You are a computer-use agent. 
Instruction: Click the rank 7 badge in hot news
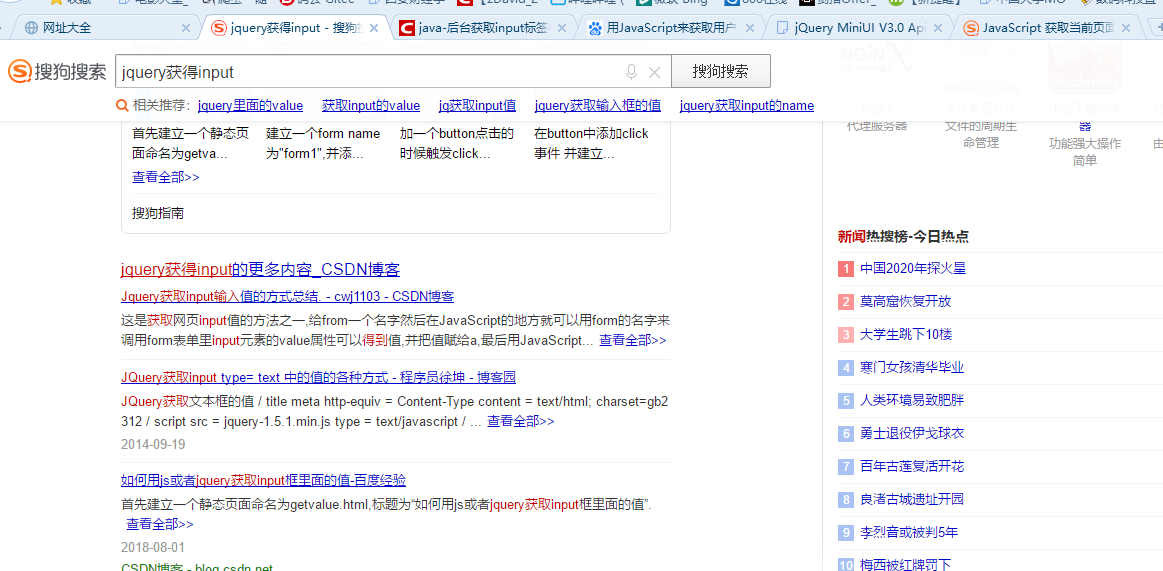tap(846, 466)
